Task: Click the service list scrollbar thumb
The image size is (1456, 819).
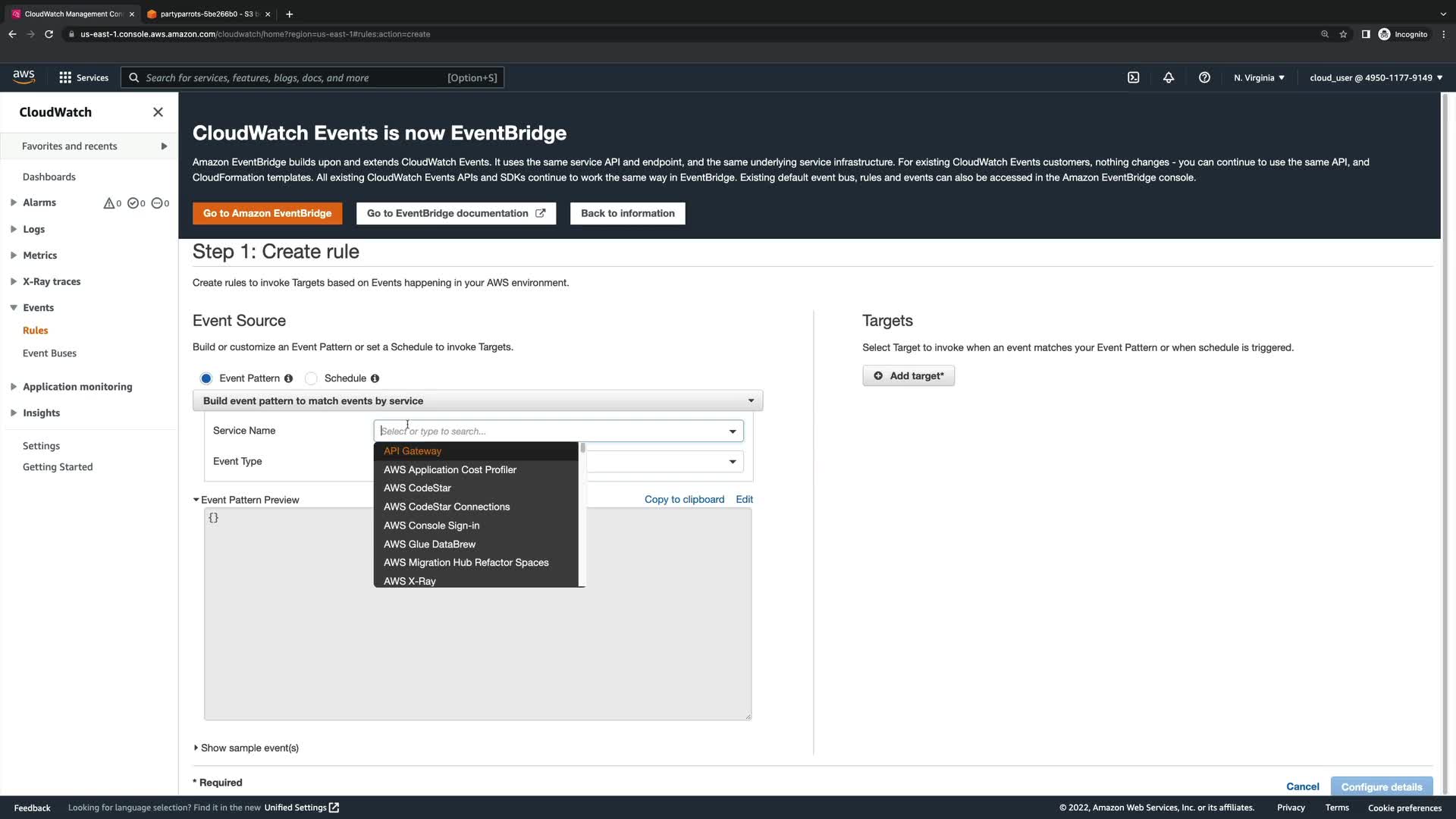Action: pyautogui.click(x=582, y=448)
